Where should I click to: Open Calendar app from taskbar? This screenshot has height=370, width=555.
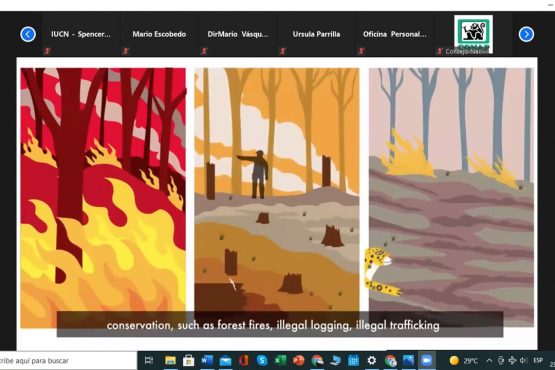click(353, 361)
